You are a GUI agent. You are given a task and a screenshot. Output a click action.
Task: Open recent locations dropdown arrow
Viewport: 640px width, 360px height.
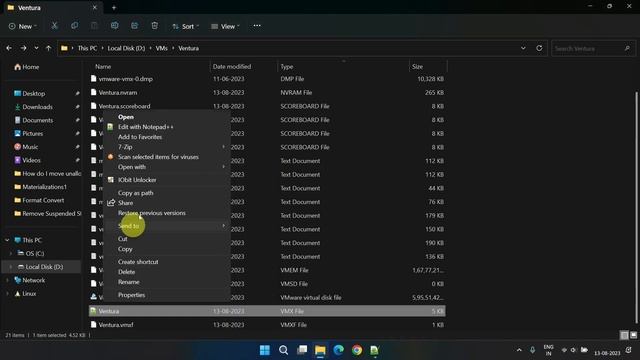pyautogui.click(x=36, y=48)
